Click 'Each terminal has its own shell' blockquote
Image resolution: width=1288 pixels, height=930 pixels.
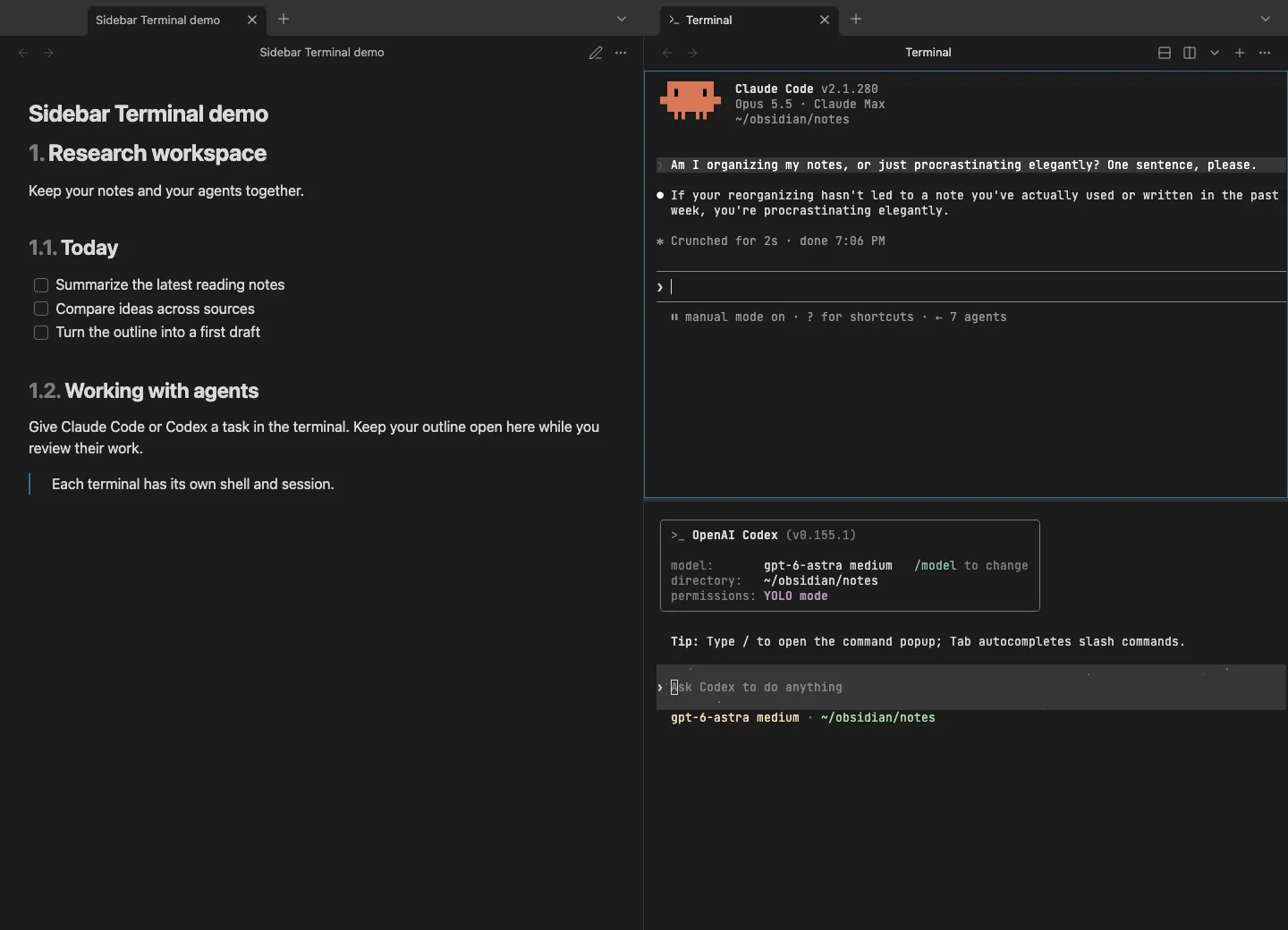tap(193, 484)
